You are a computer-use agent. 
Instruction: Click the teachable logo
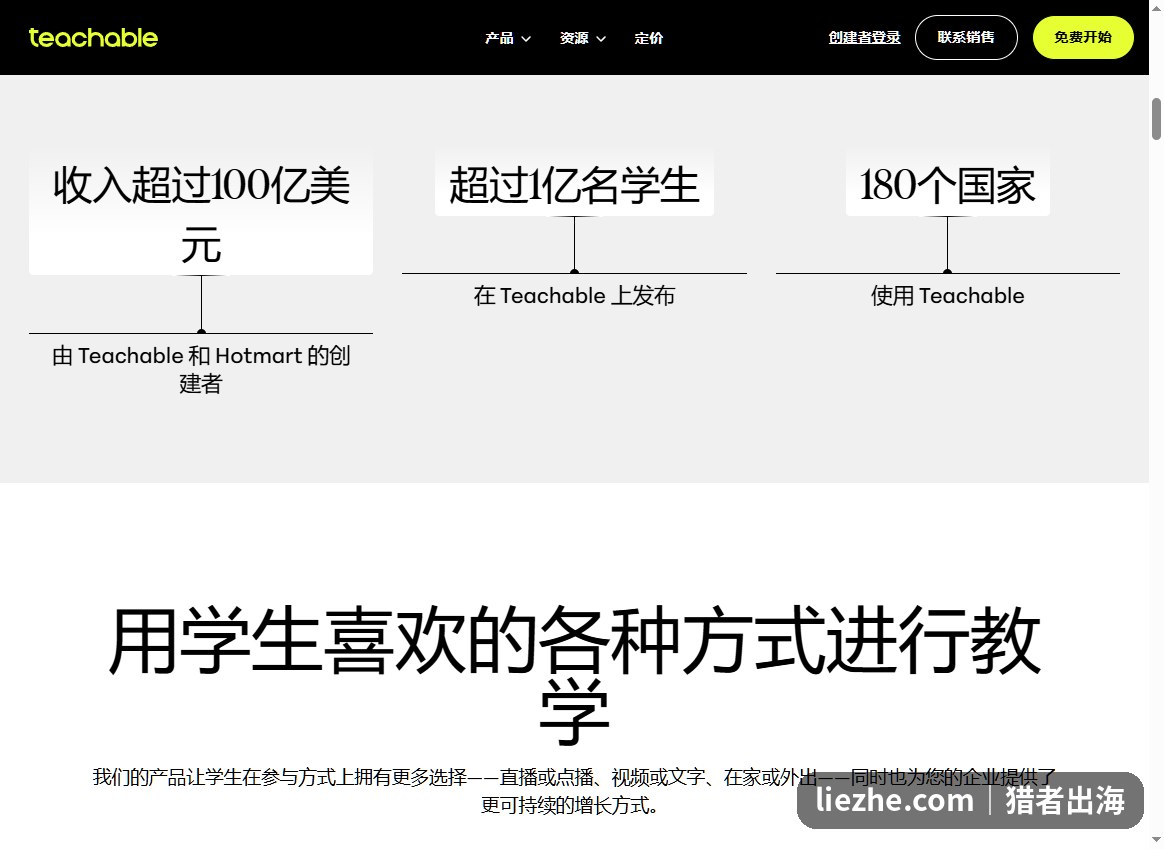(93, 37)
